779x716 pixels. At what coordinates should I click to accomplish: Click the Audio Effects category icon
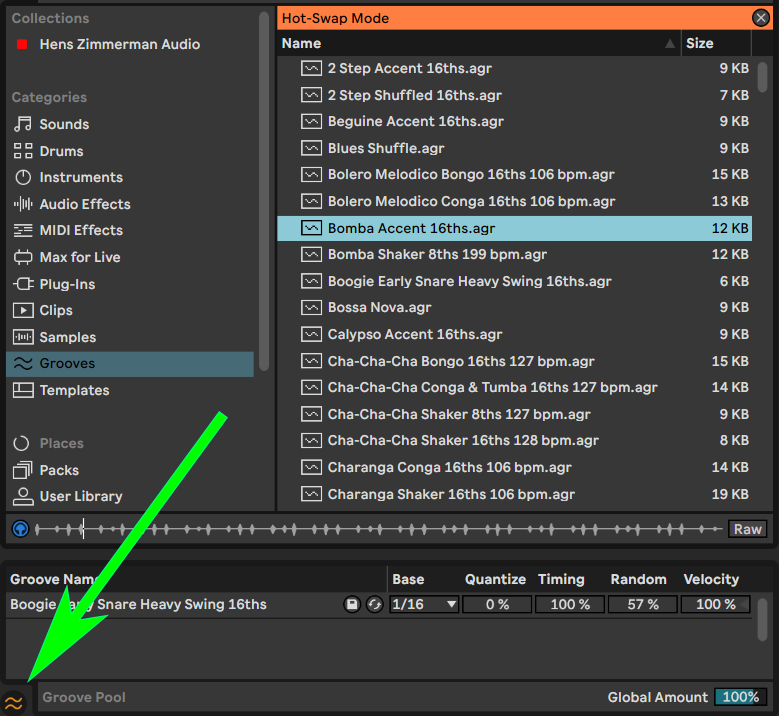click(x=22, y=204)
